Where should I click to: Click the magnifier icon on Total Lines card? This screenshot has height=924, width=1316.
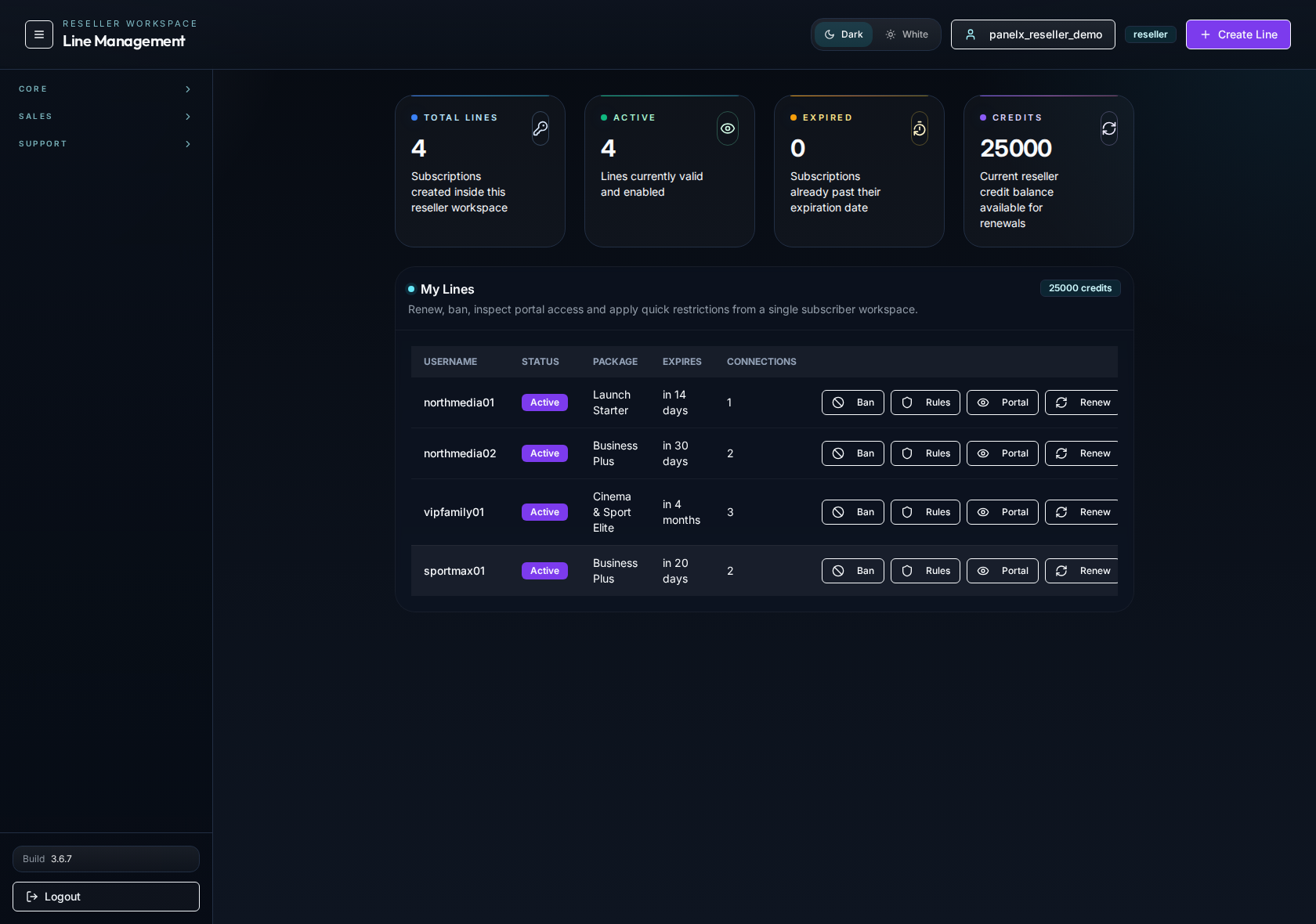click(x=540, y=128)
